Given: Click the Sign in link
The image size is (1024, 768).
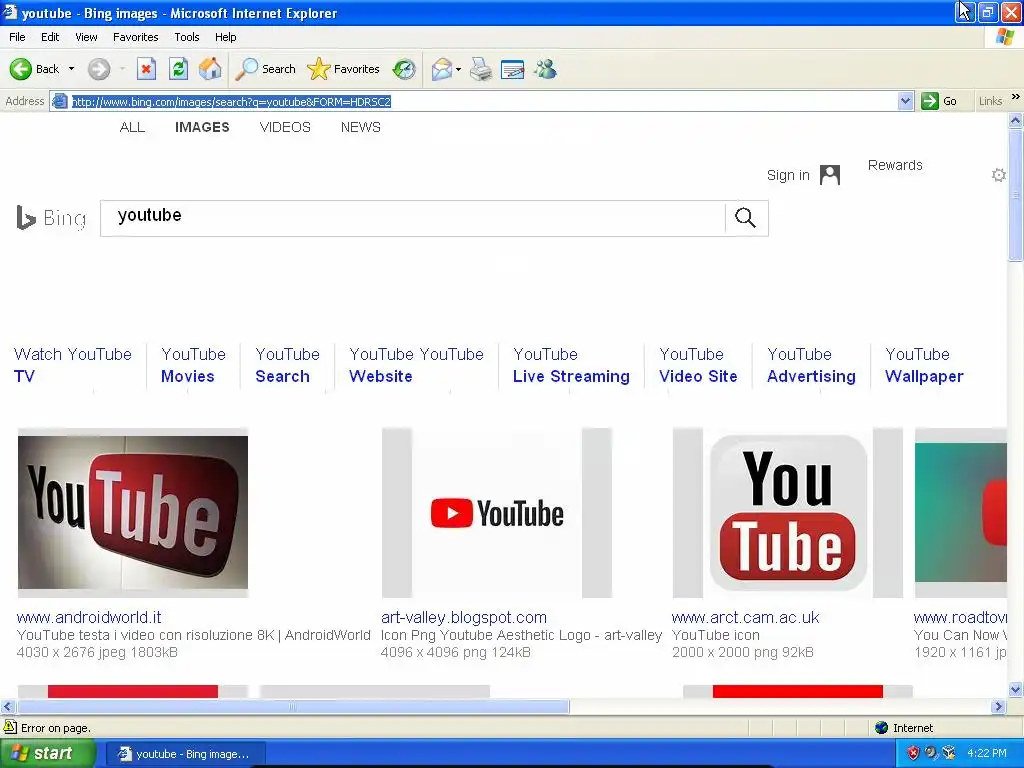Looking at the screenshot, I should pos(788,175).
